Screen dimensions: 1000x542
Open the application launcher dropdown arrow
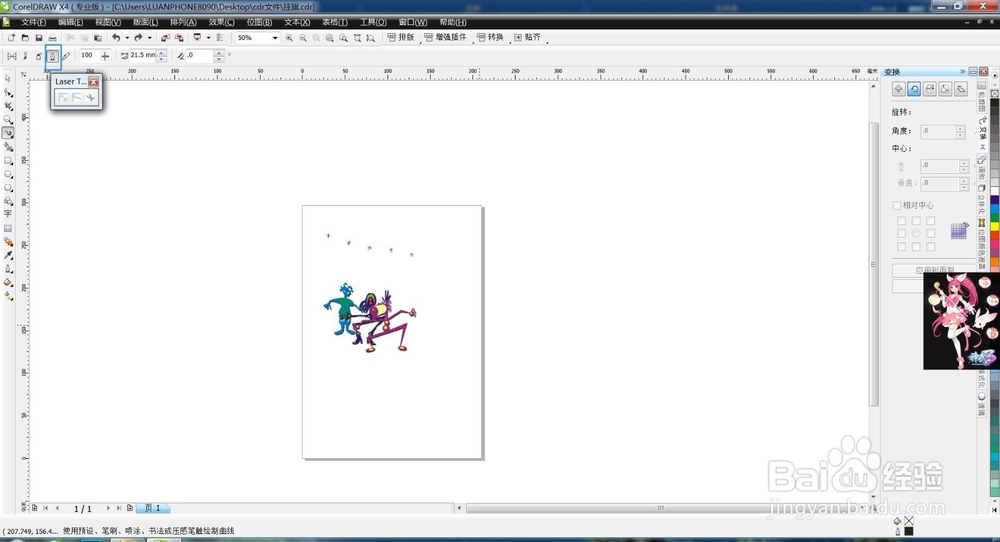pos(208,38)
